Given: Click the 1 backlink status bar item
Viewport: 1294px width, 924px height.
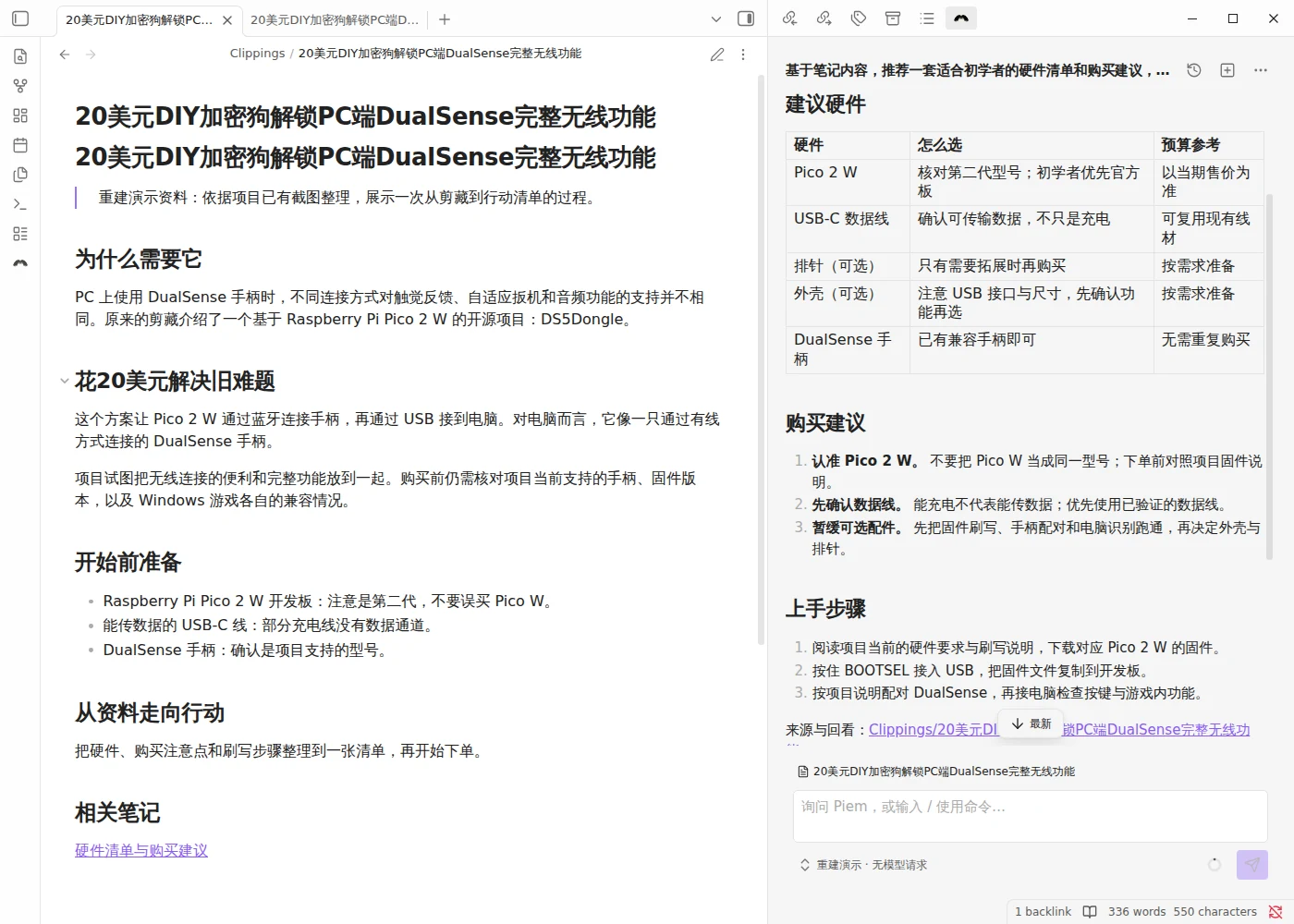Looking at the screenshot, I should 1043,912.
